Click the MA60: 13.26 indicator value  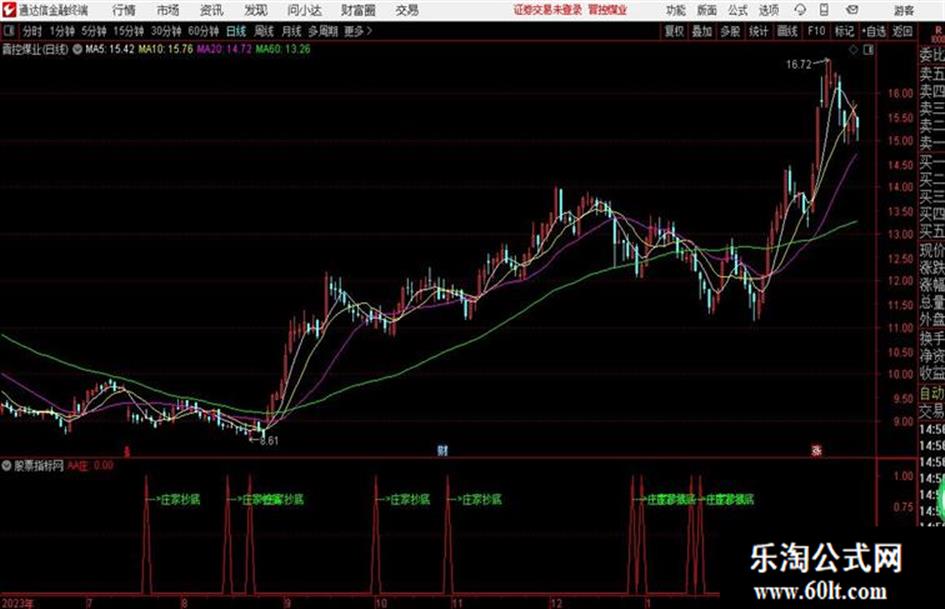[x=283, y=49]
